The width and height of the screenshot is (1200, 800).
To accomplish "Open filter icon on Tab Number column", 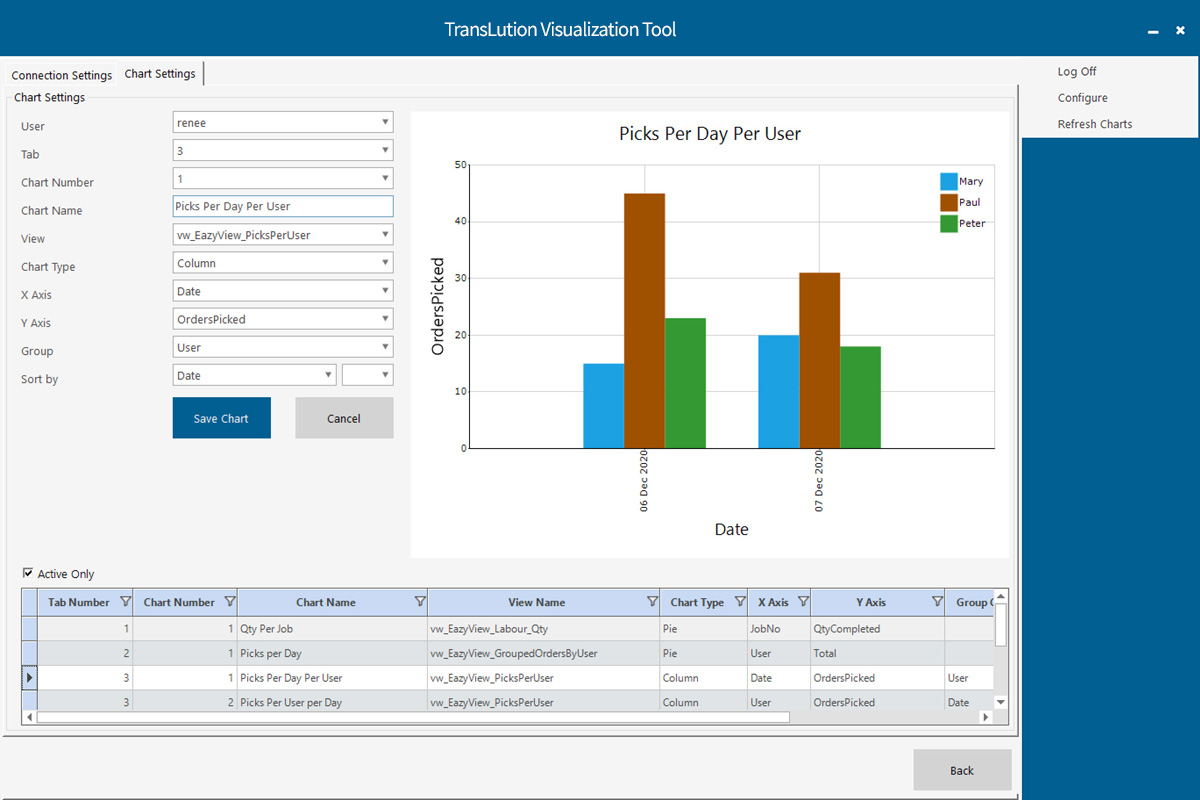I will click(x=125, y=602).
